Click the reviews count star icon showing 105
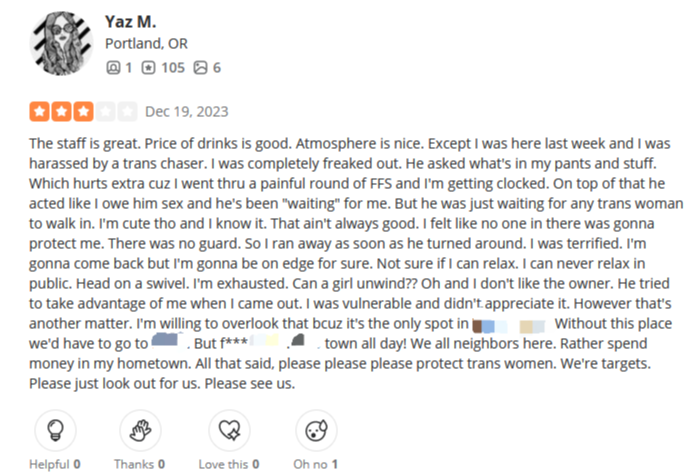 click(x=148, y=68)
